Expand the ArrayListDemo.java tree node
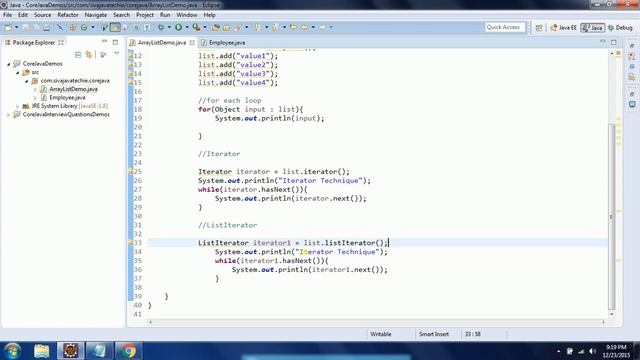 pos(36,89)
